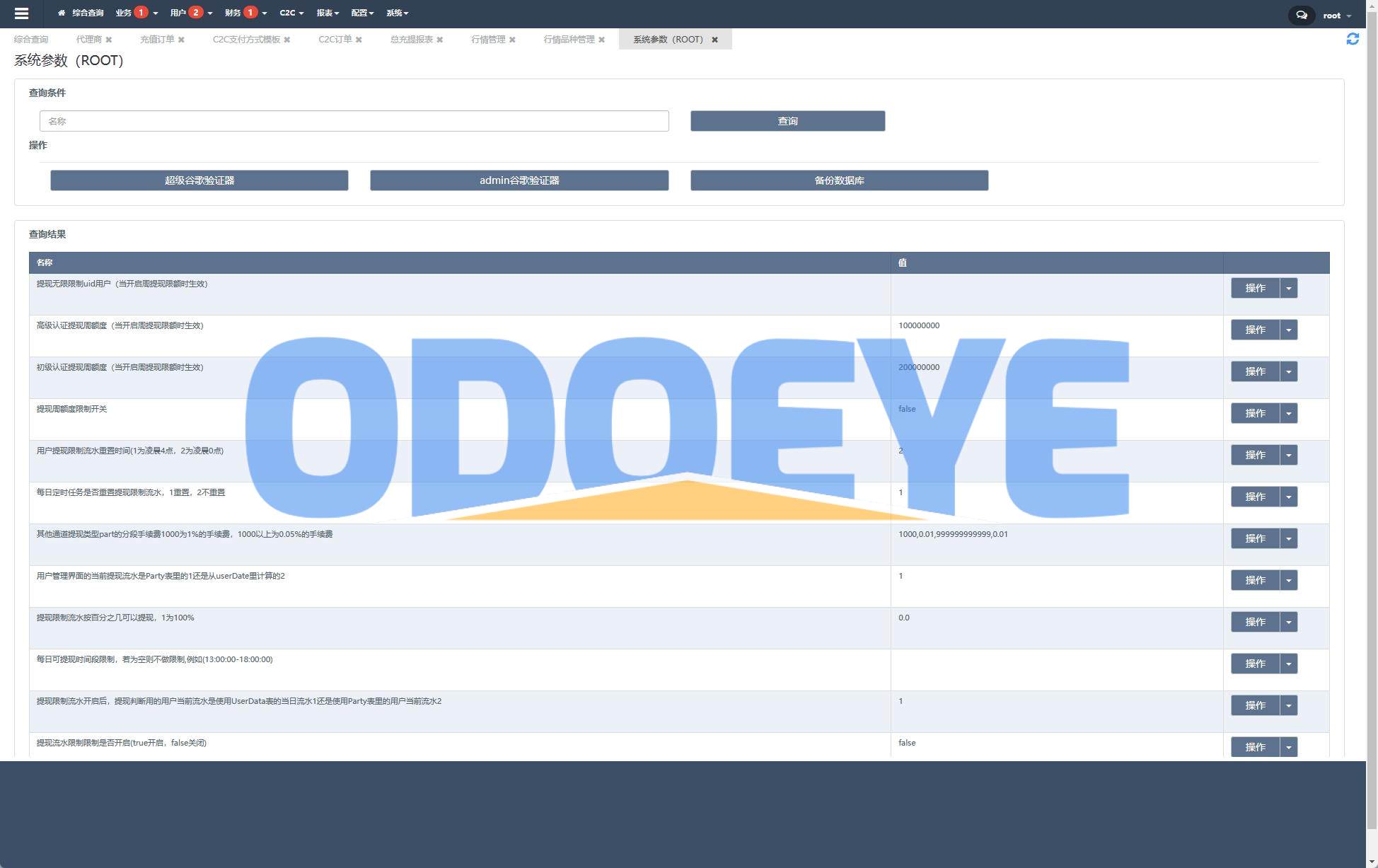Expand 操作 arrow for 其他通道提现类型part row

point(1289,538)
